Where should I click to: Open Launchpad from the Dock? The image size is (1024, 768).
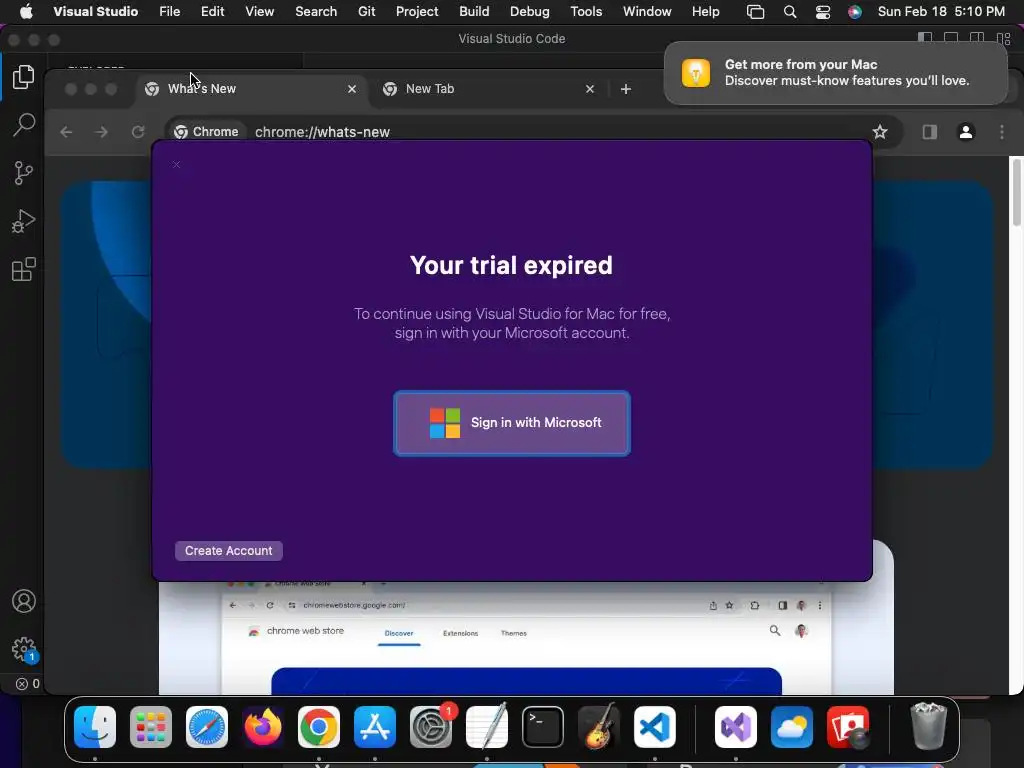click(x=151, y=727)
